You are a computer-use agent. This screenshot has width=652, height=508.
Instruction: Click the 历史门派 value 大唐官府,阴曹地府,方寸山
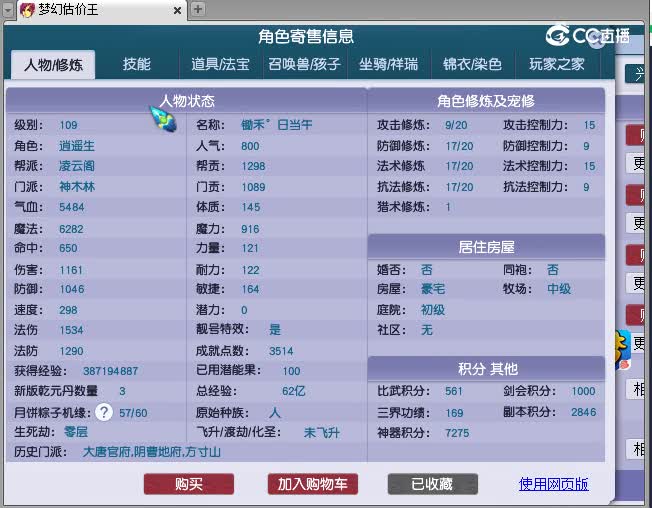(x=152, y=452)
